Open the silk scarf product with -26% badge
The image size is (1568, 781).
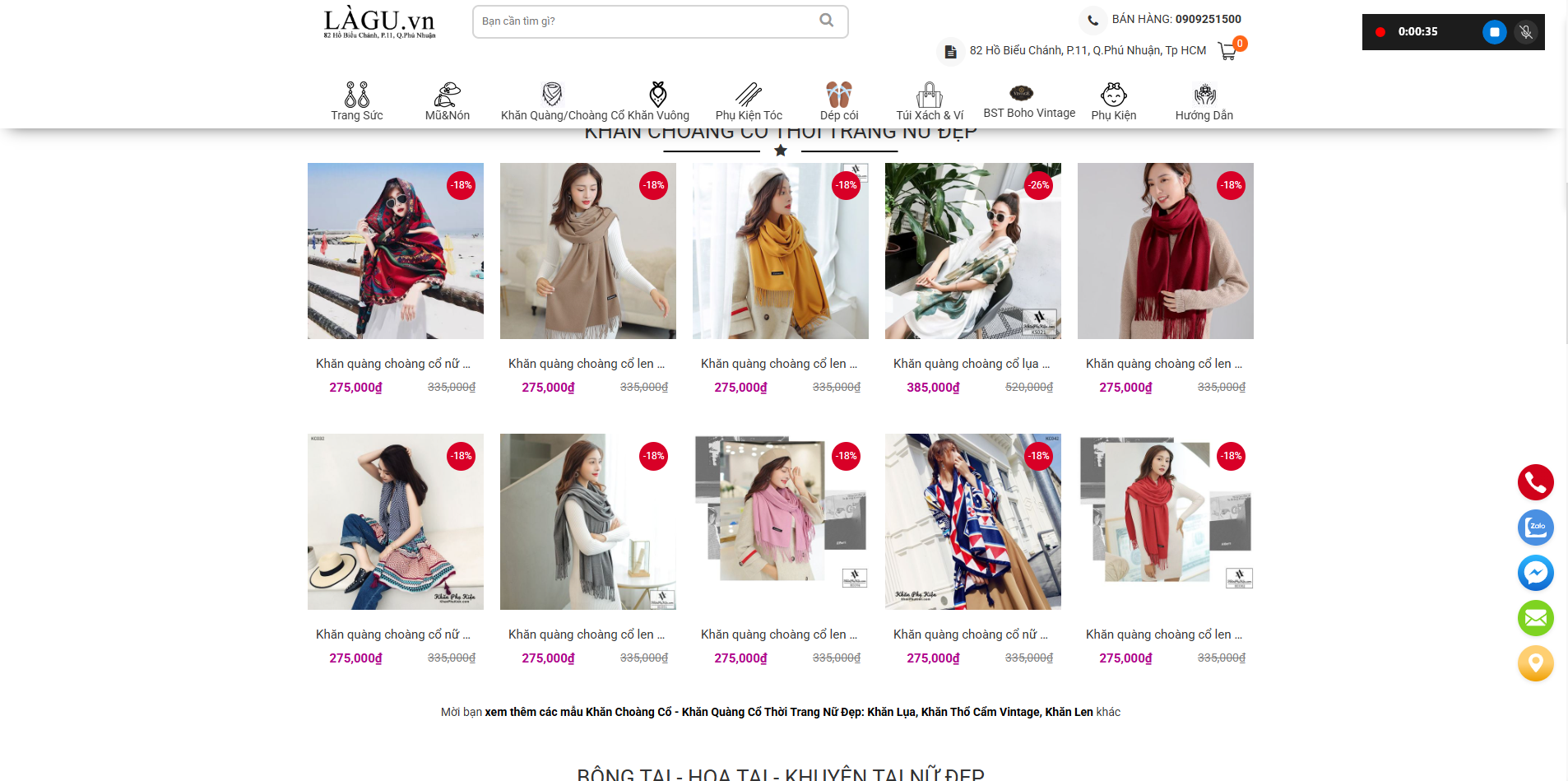coord(973,251)
